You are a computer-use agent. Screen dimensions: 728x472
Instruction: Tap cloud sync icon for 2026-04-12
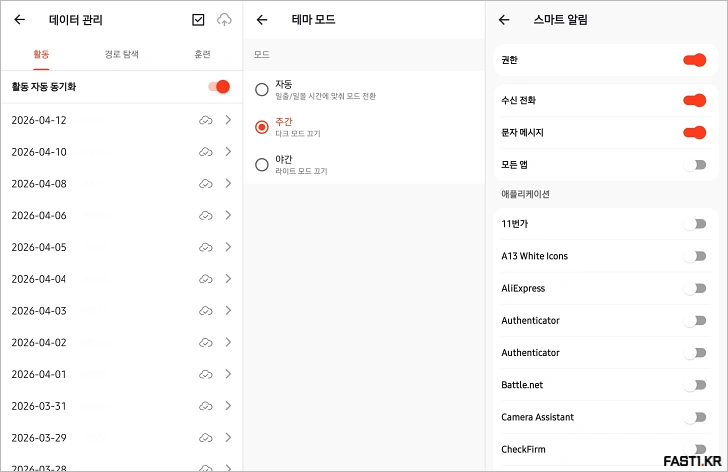click(x=205, y=120)
